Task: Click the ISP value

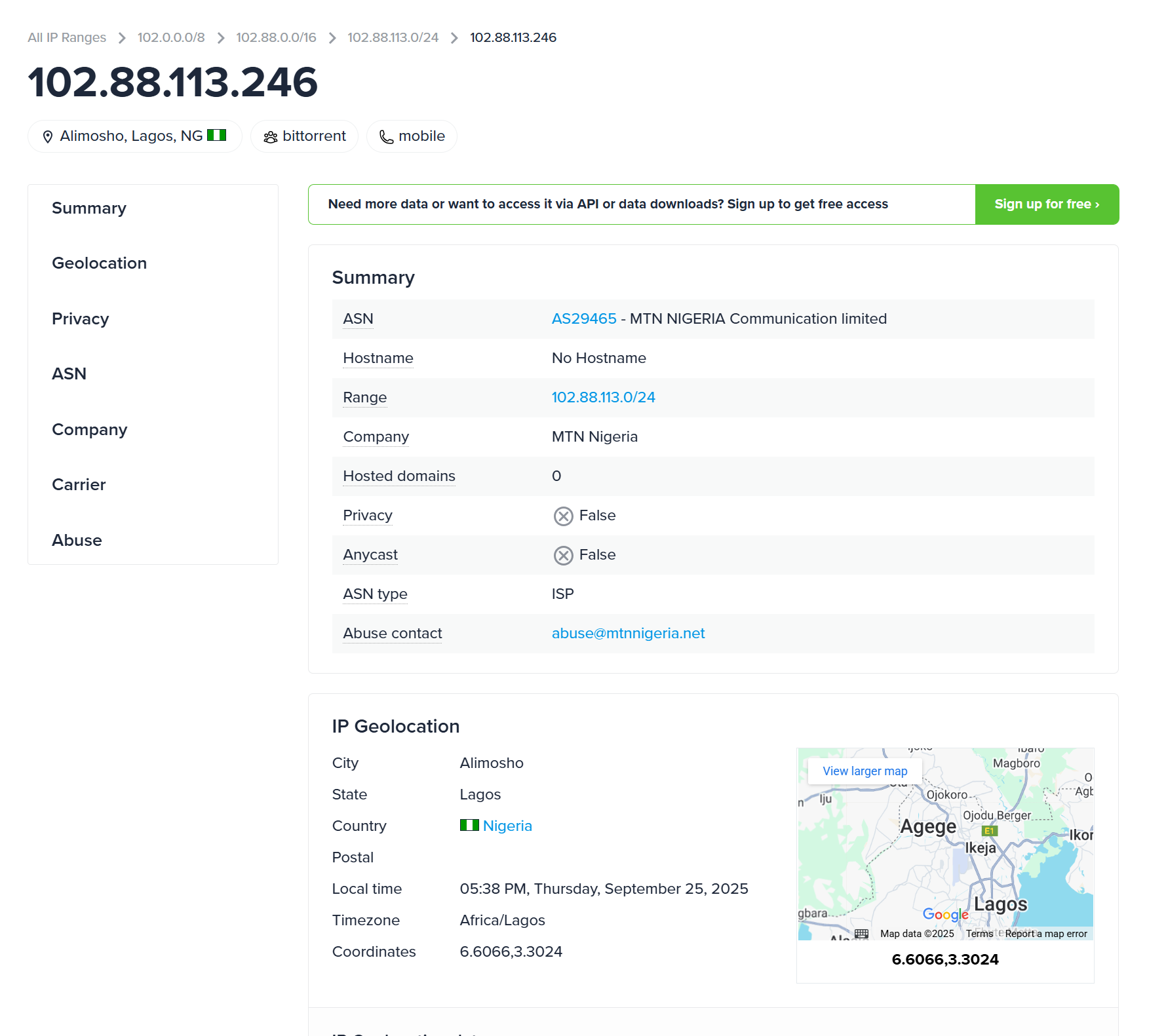Action: 563,594
